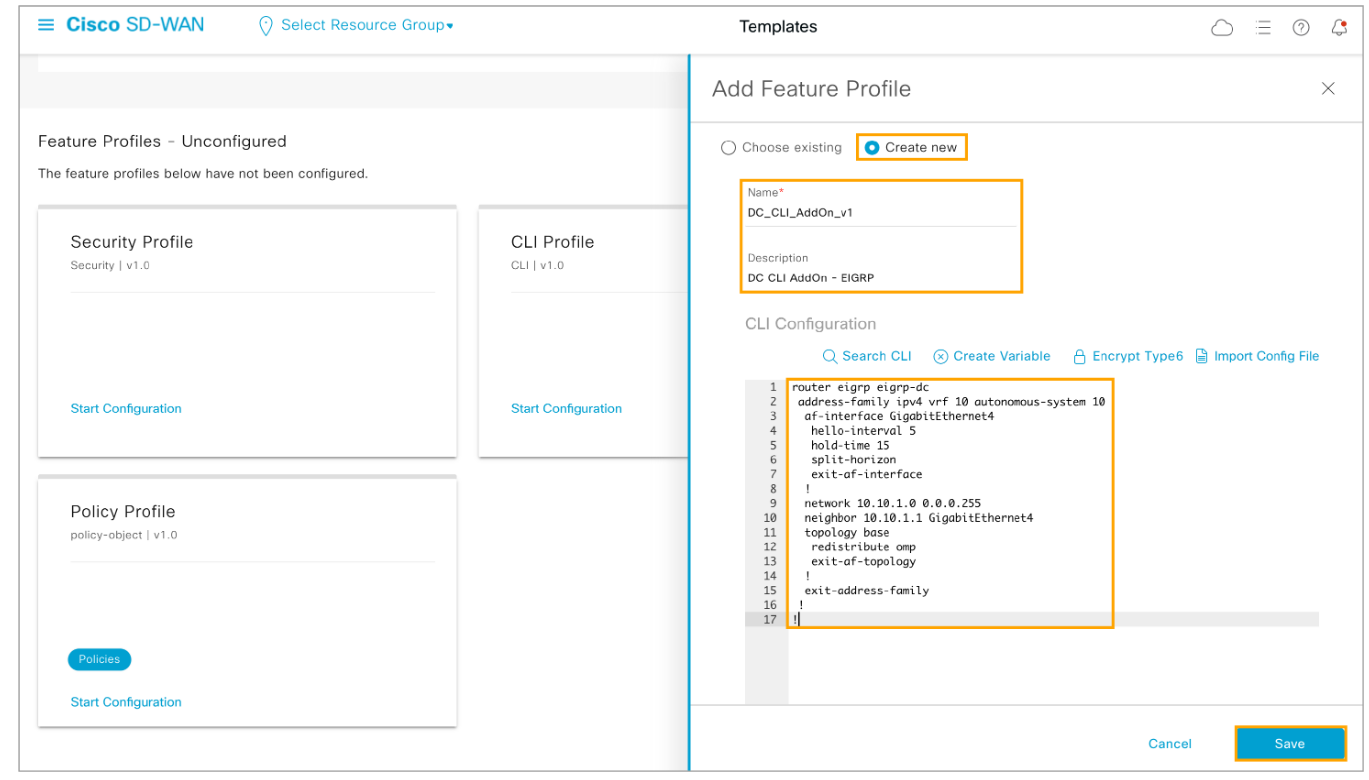Click the Name input field
This screenshot has height=780, width=1369.
[880, 212]
